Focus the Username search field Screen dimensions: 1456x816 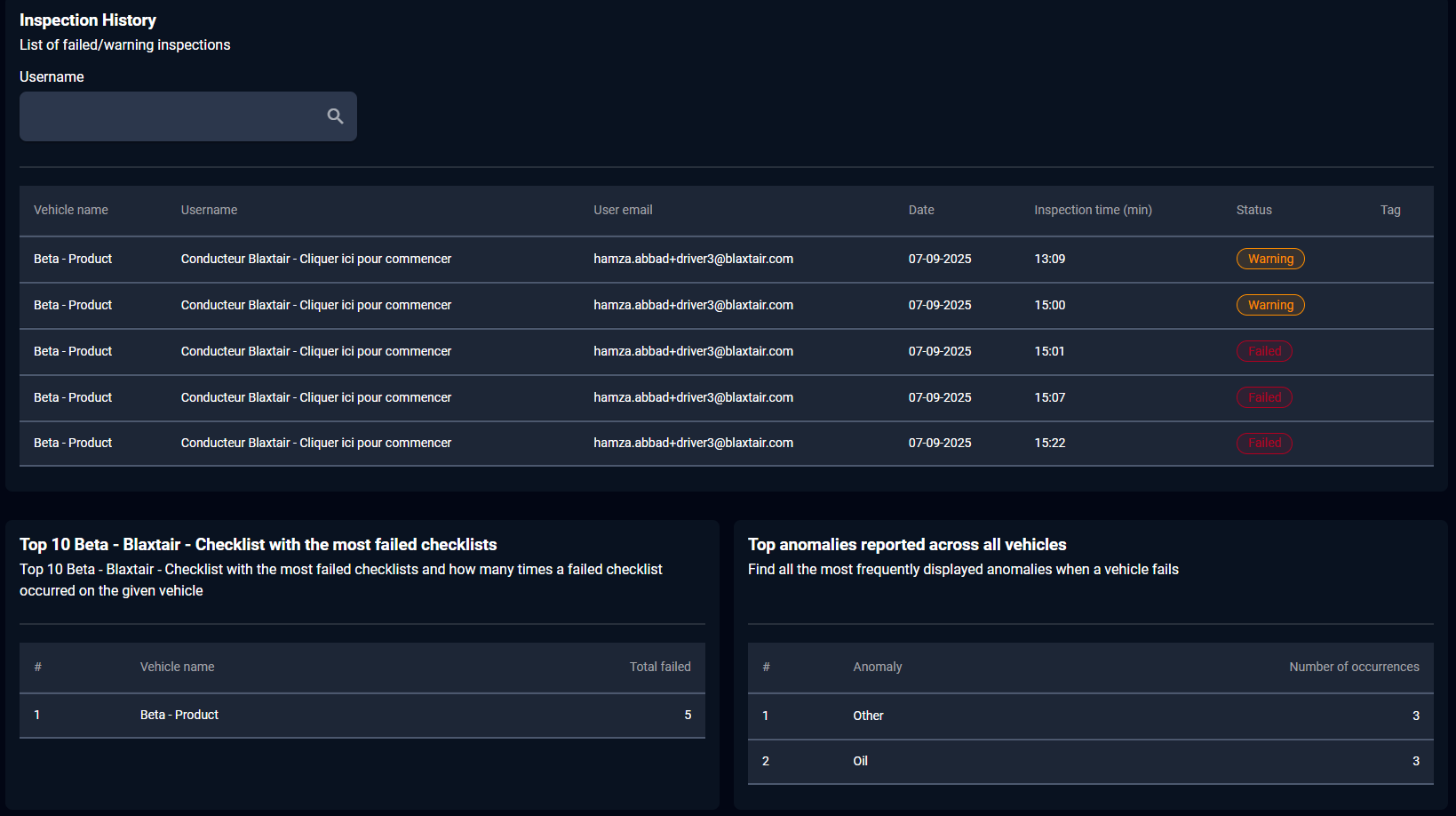171,116
